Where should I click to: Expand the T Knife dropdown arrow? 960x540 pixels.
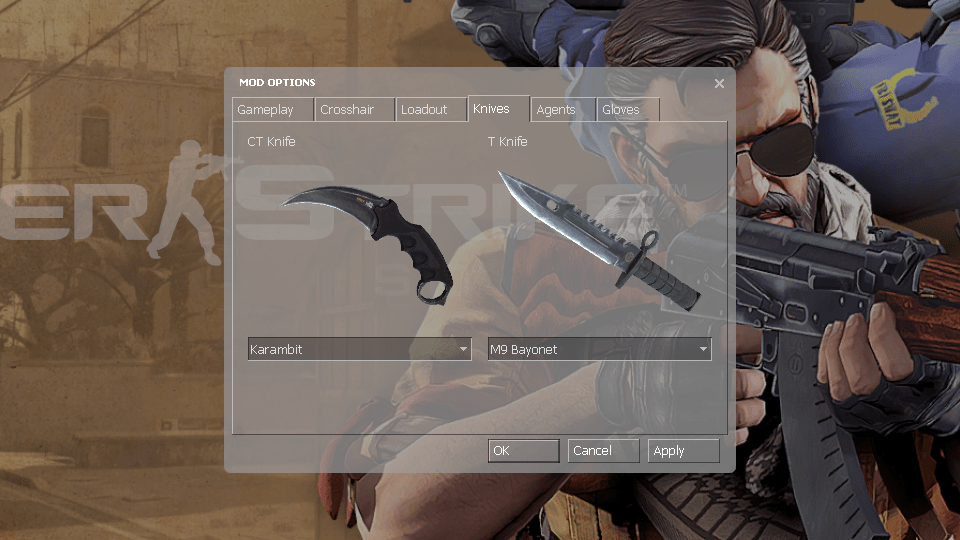[x=703, y=350]
